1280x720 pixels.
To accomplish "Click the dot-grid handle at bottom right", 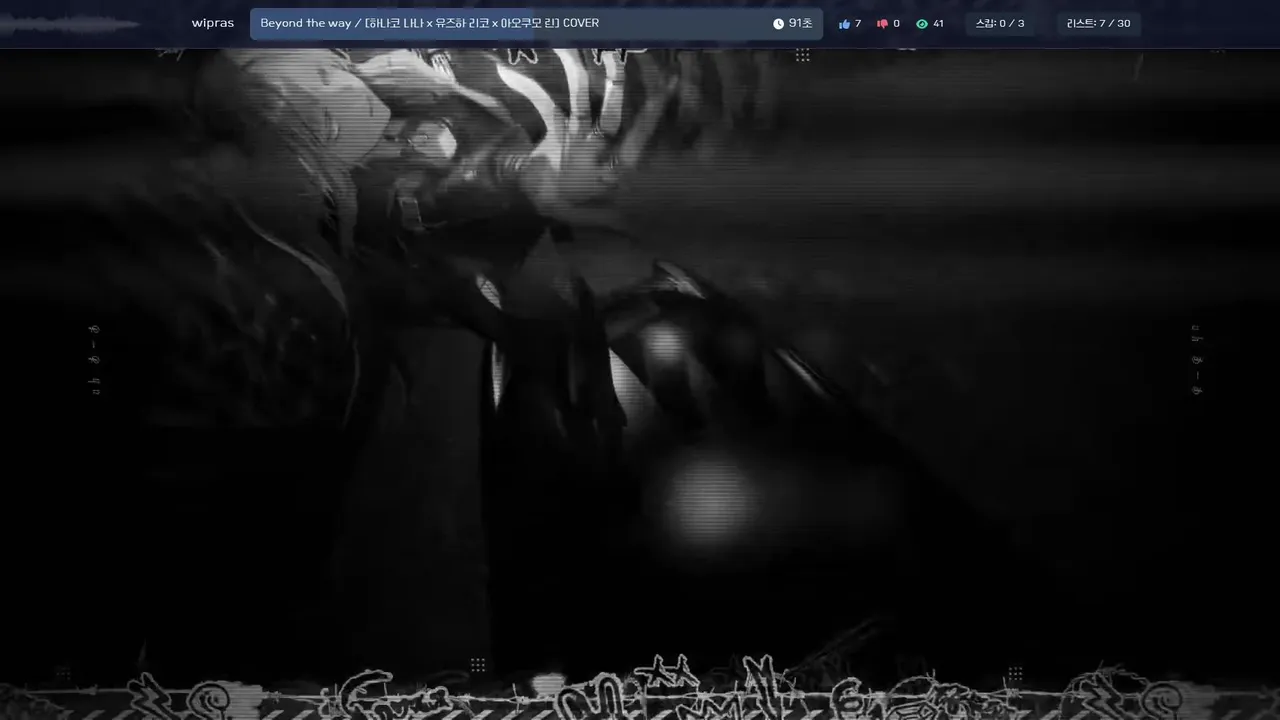I will 1015,673.
